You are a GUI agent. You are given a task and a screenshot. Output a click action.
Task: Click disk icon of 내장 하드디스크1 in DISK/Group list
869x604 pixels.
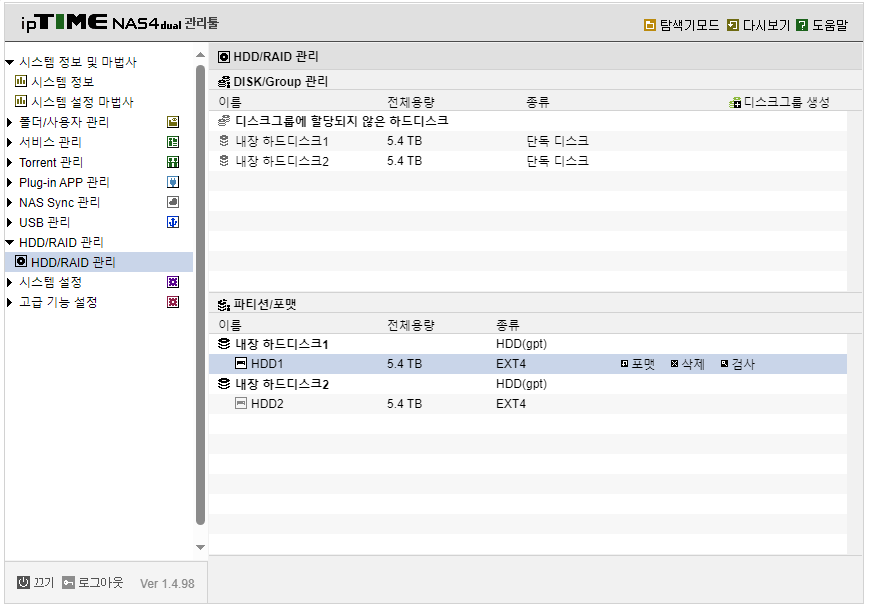(x=224, y=141)
